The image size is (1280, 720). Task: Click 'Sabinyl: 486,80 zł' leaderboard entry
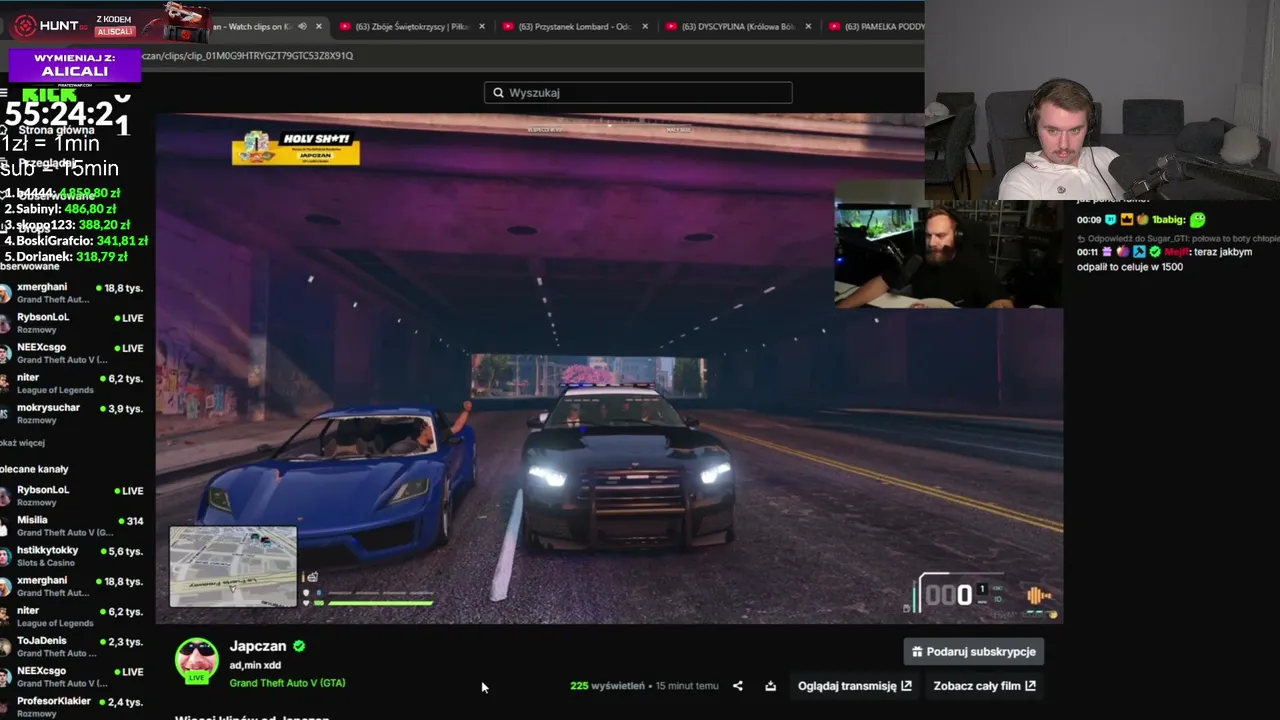(x=60, y=209)
